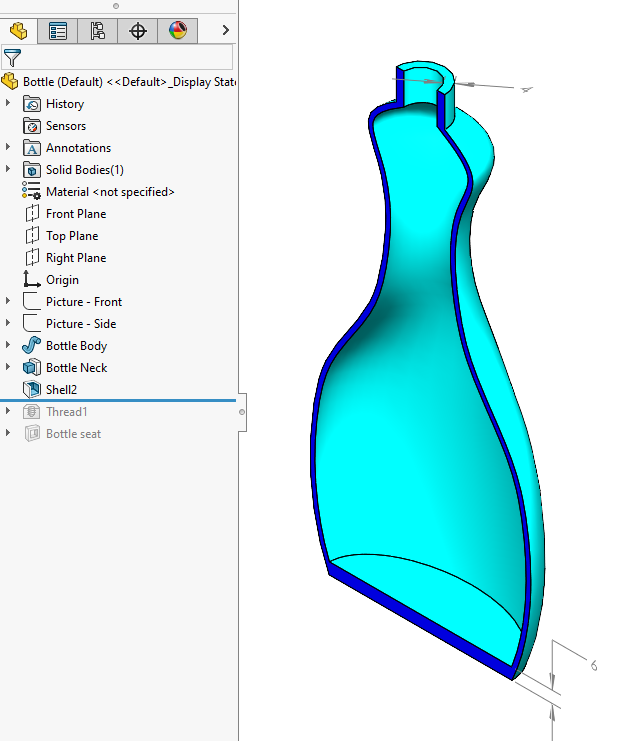This screenshot has height=741, width=622.
Task: Expand the Annotations folder
Action: click(x=9, y=148)
